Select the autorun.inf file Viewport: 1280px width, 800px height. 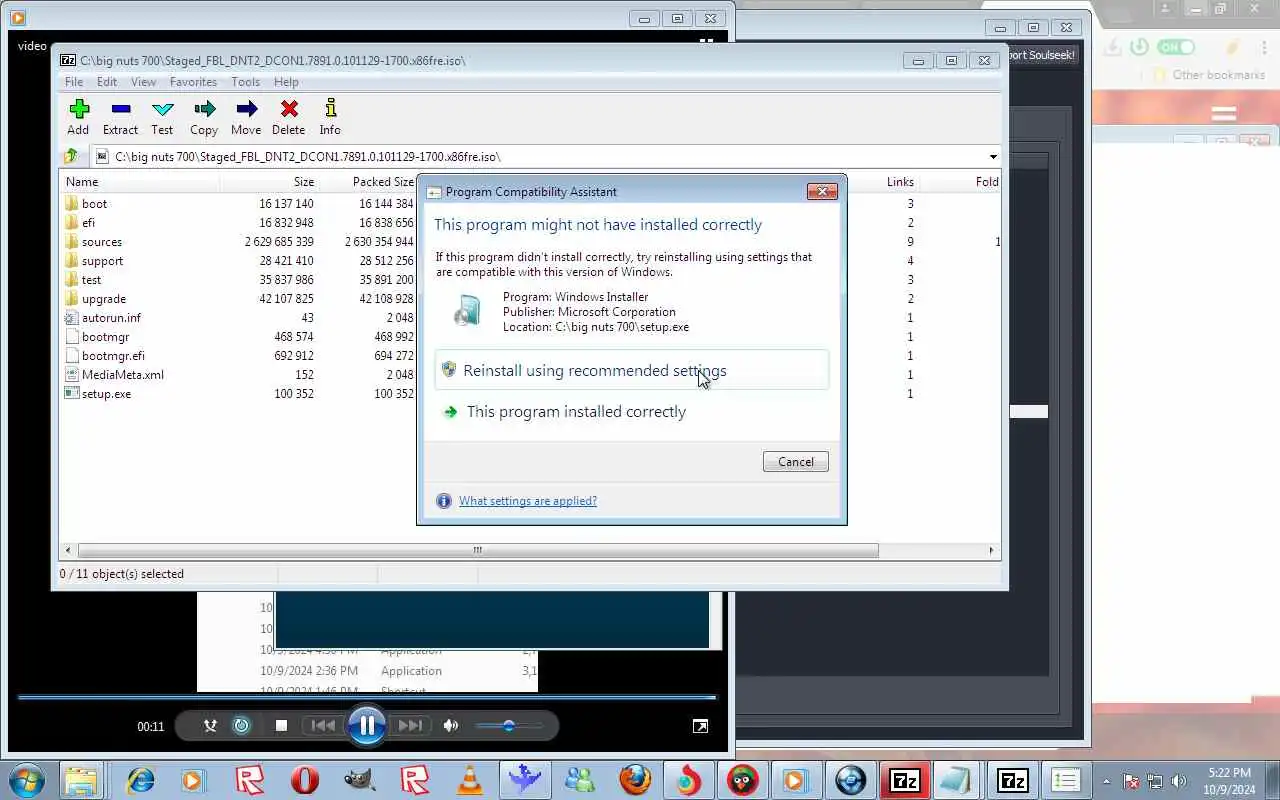(110, 317)
